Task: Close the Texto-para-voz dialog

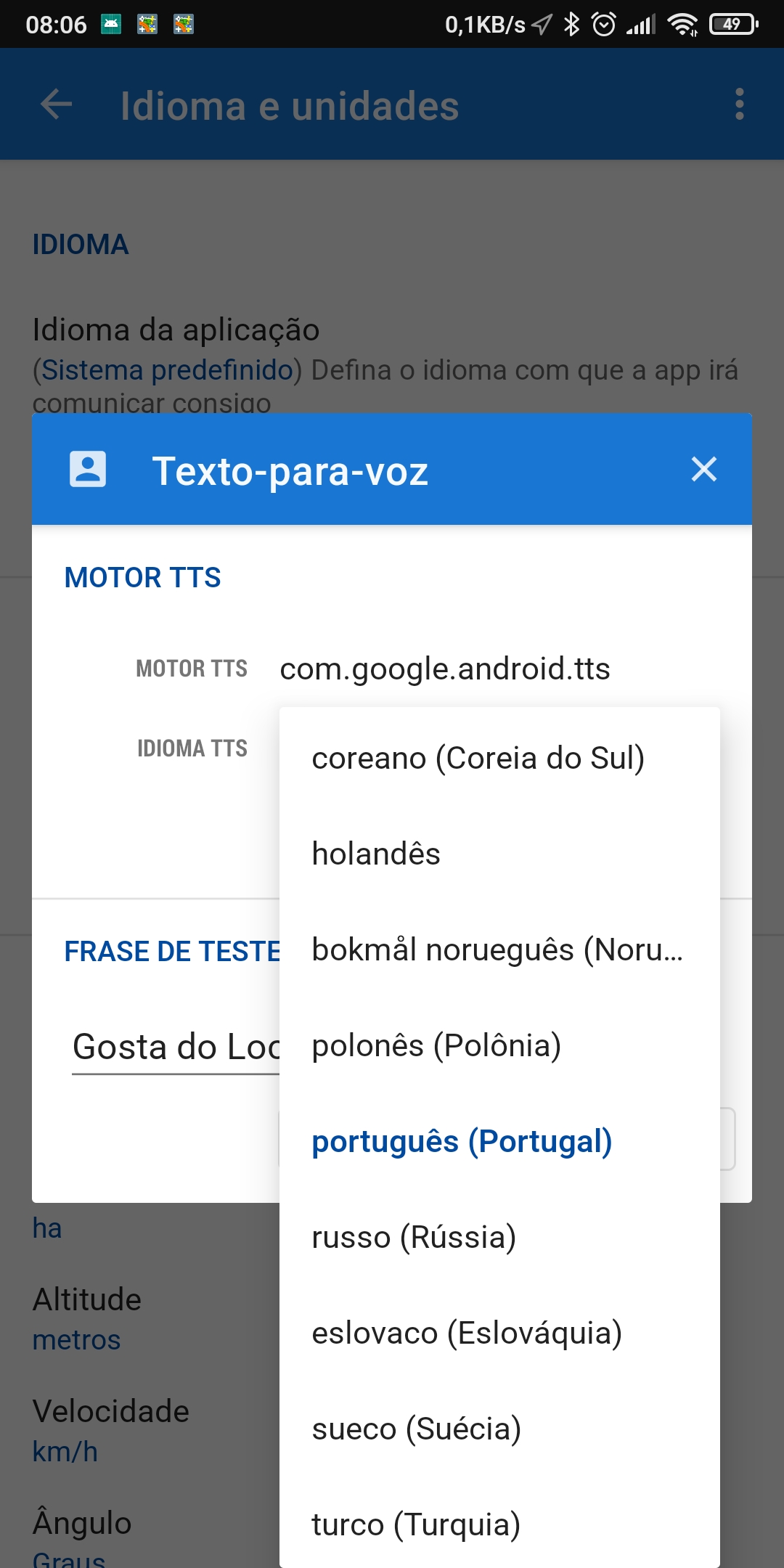Action: [x=703, y=470]
